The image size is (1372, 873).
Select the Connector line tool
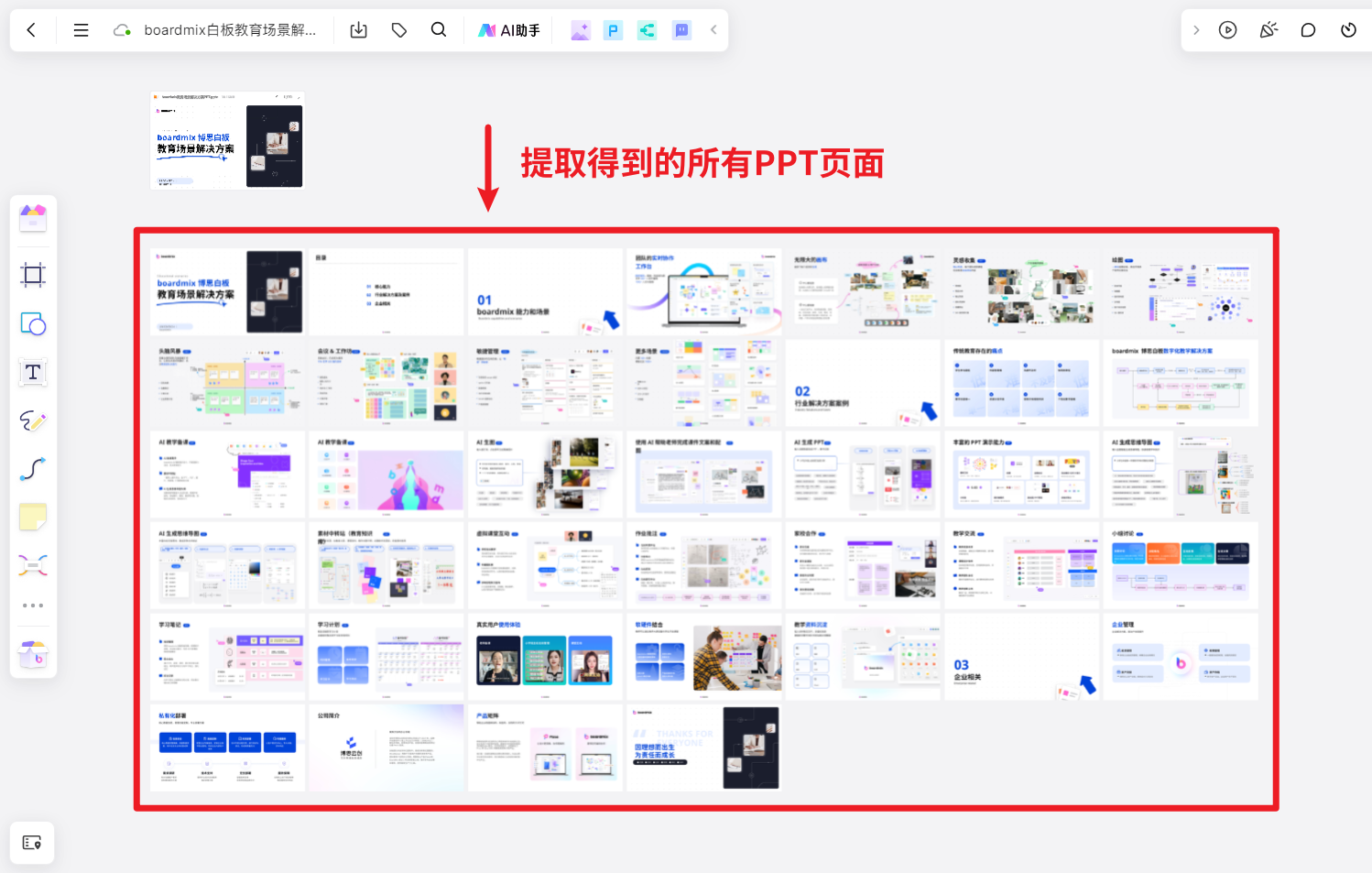coord(33,469)
